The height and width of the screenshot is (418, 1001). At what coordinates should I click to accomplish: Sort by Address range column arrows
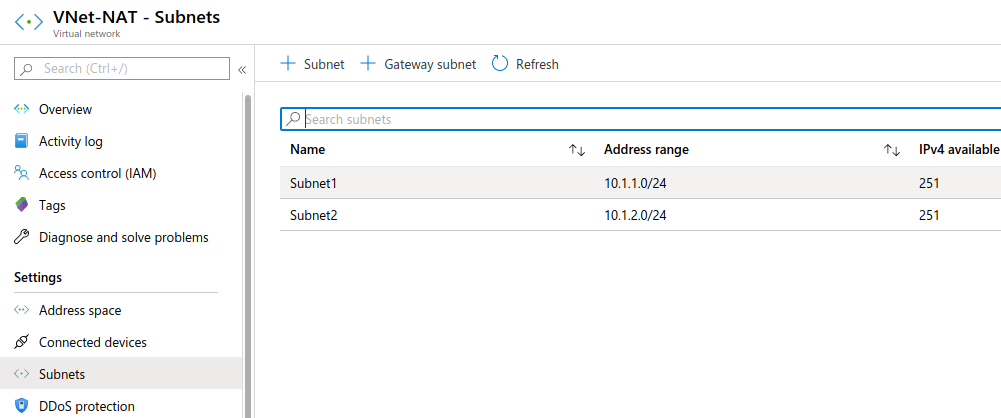pyautogui.click(x=892, y=150)
